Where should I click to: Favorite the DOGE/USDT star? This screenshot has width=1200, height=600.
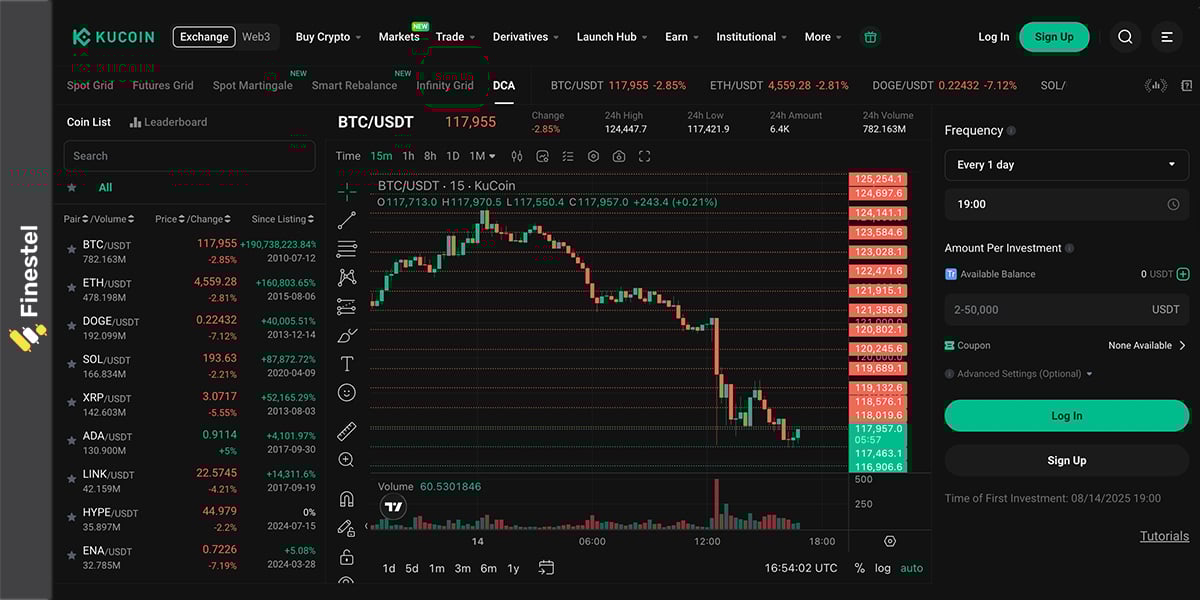pyautogui.click(x=71, y=326)
